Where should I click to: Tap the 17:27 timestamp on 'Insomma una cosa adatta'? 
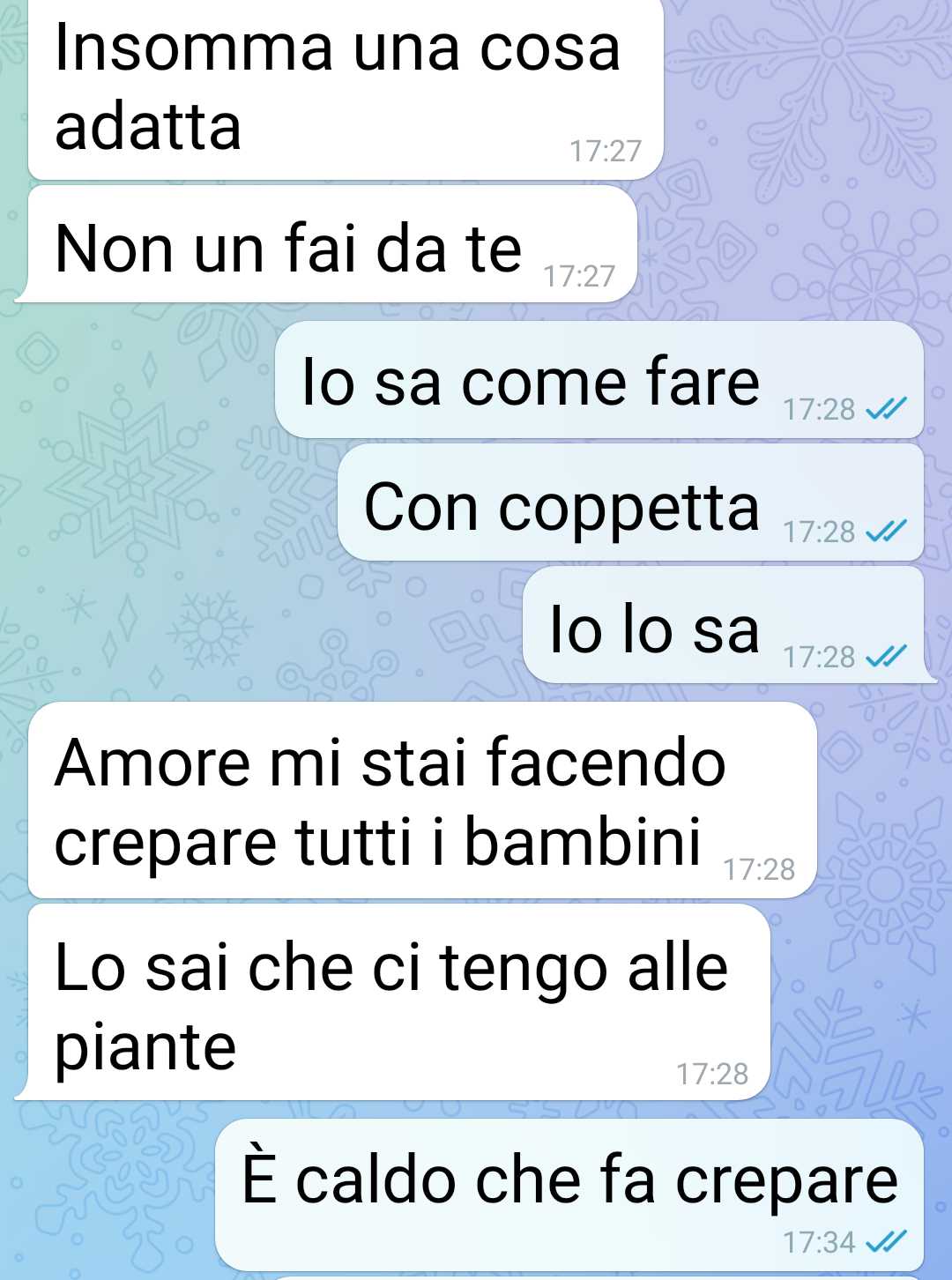pyautogui.click(x=606, y=151)
